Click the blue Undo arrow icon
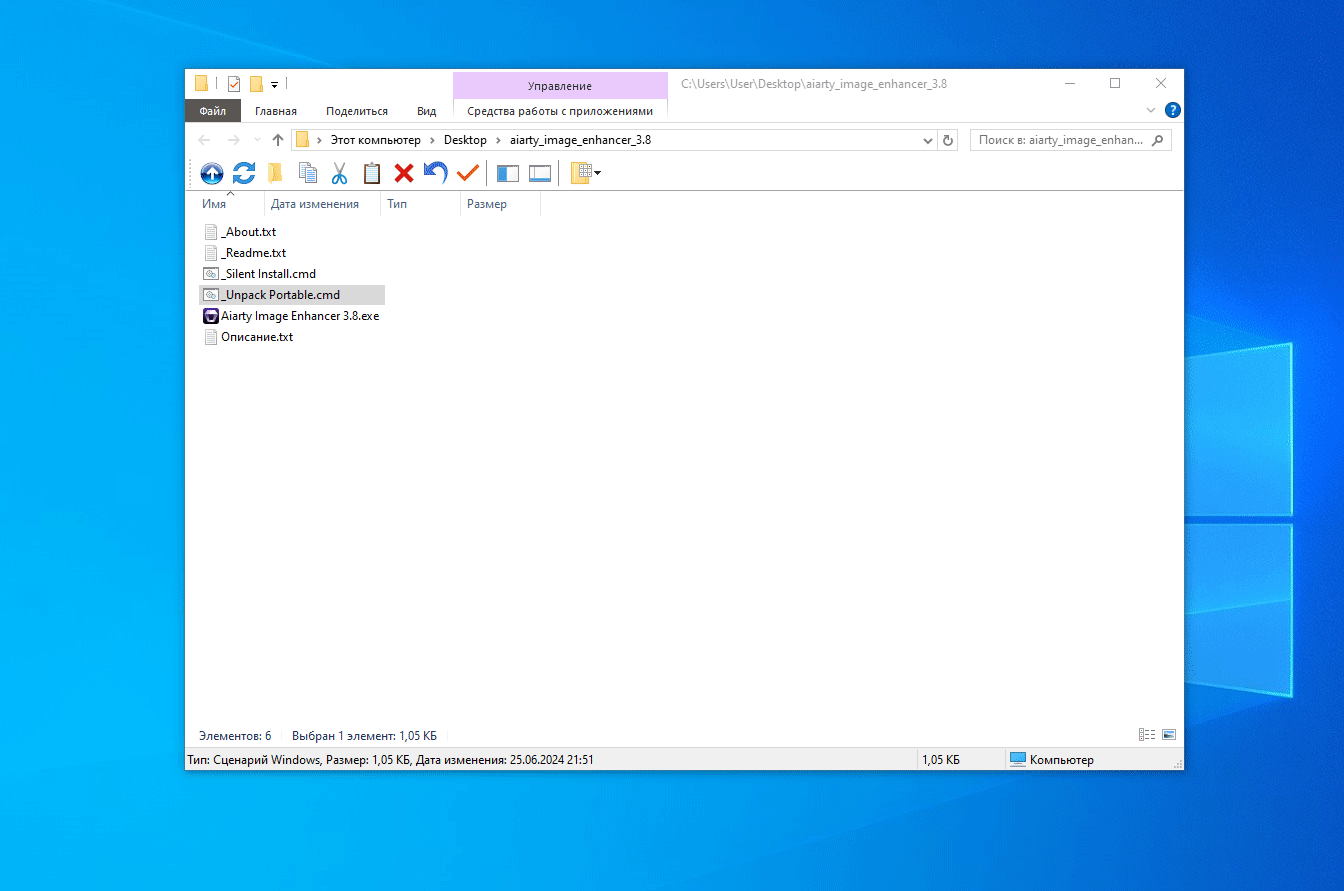The image size is (1344, 891). (435, 173)
